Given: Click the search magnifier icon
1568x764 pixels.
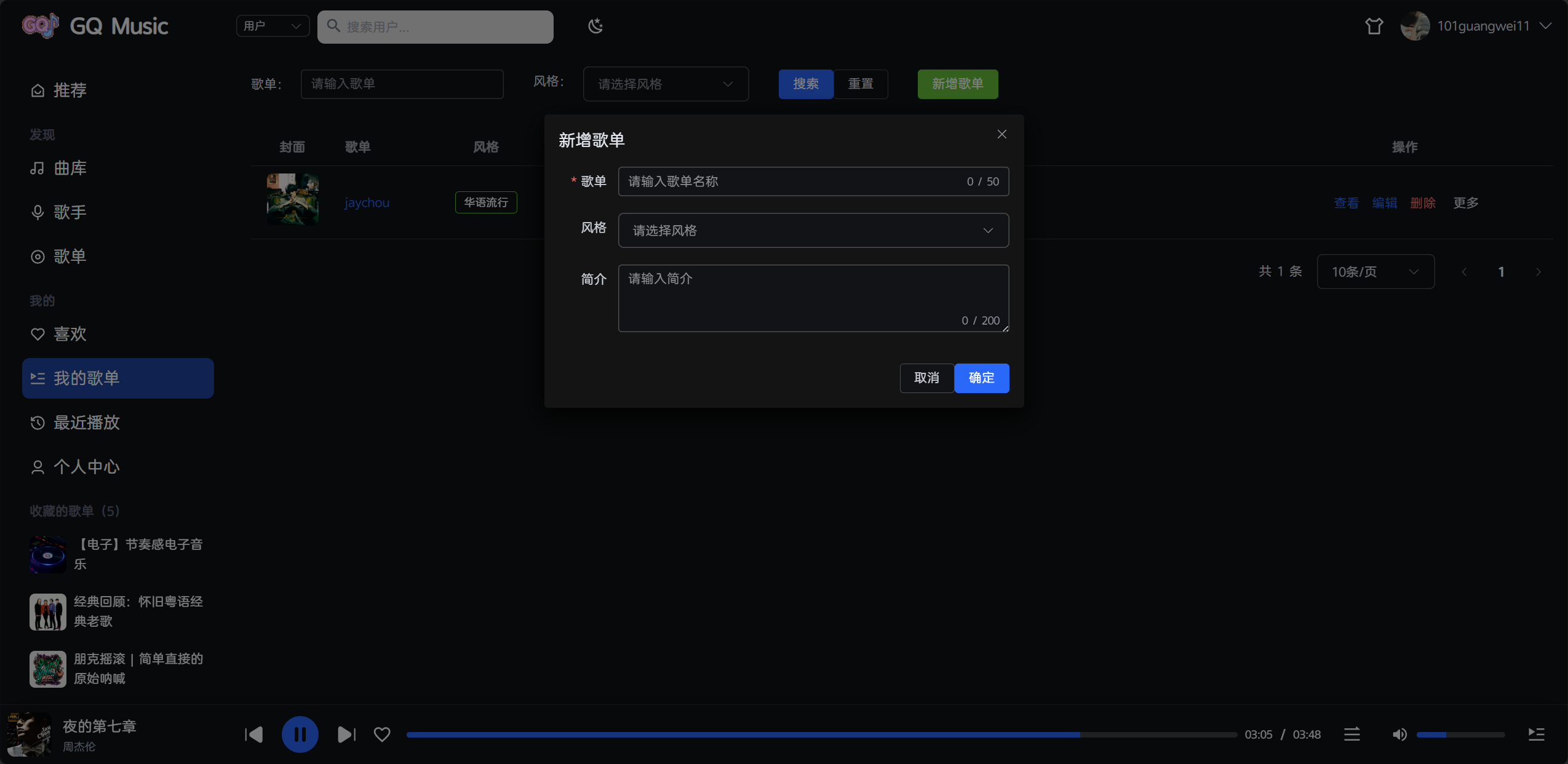Looking at the screenshot, I should pos(333,26).
